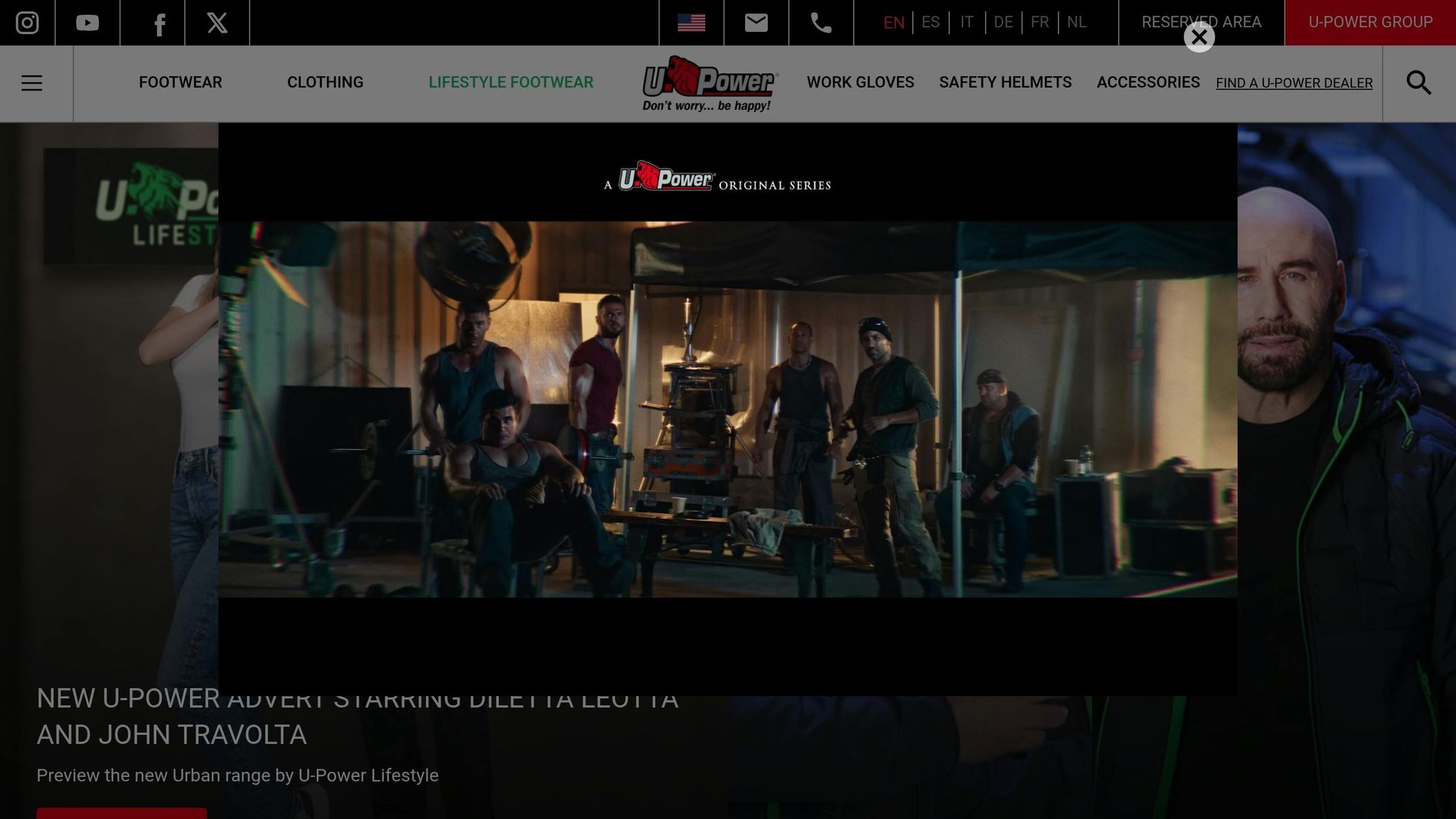This screenshot has height=819, width=1456.
Task: Switch language to EN
Action: click(894, 23)
